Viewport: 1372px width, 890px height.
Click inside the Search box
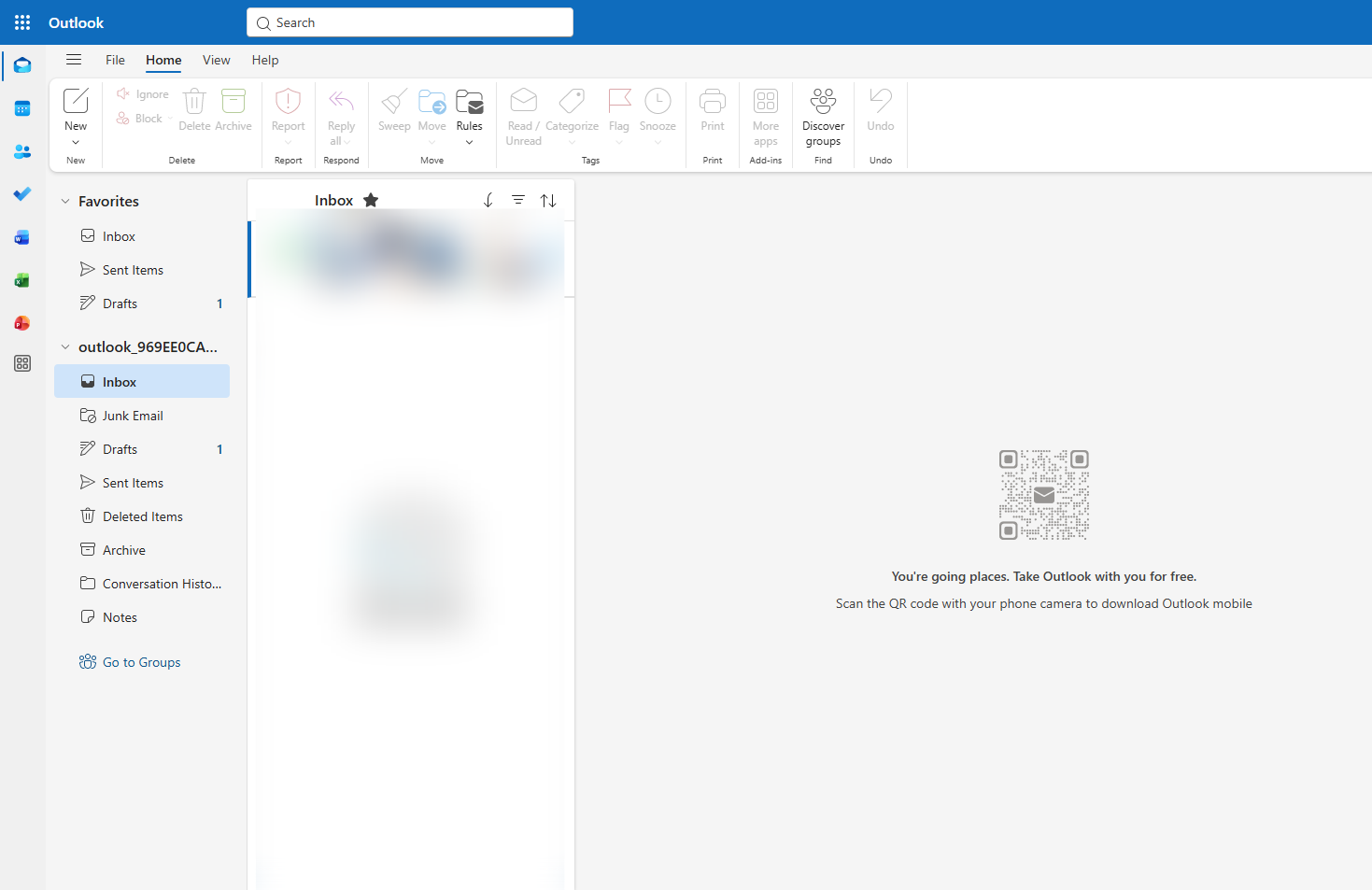(411, 22)
